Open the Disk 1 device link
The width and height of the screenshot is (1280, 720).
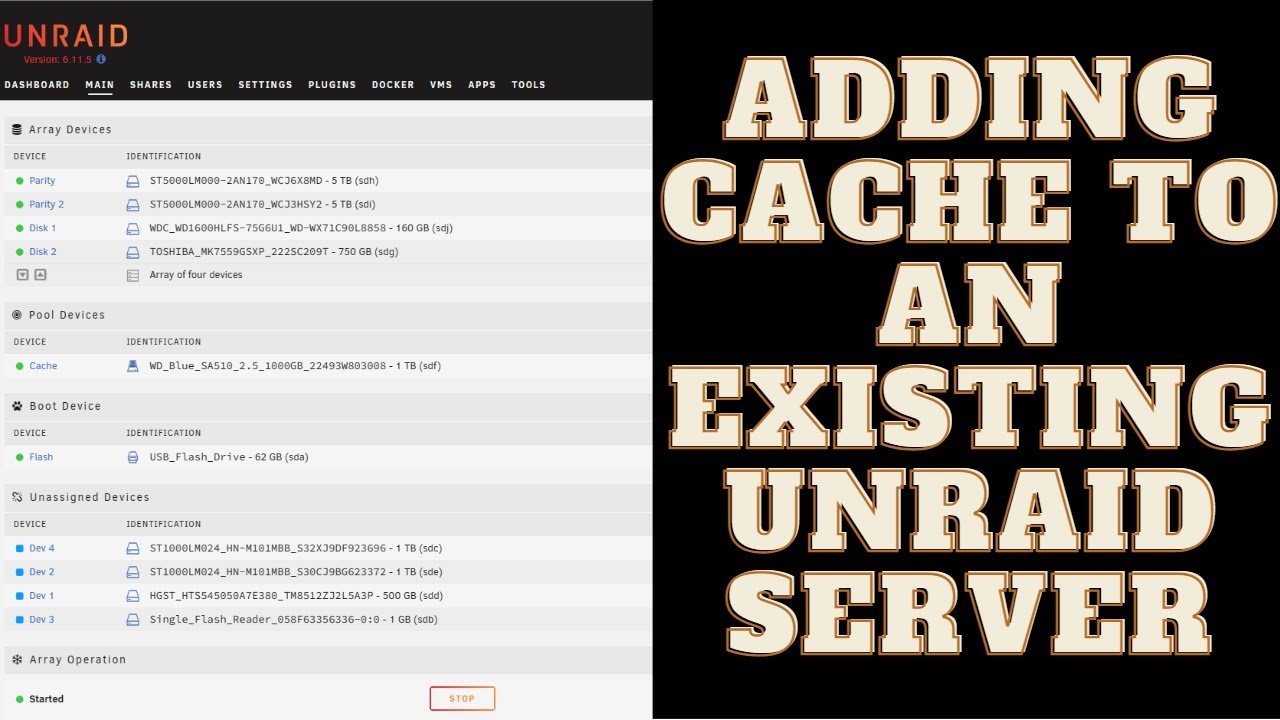(42, 229)
